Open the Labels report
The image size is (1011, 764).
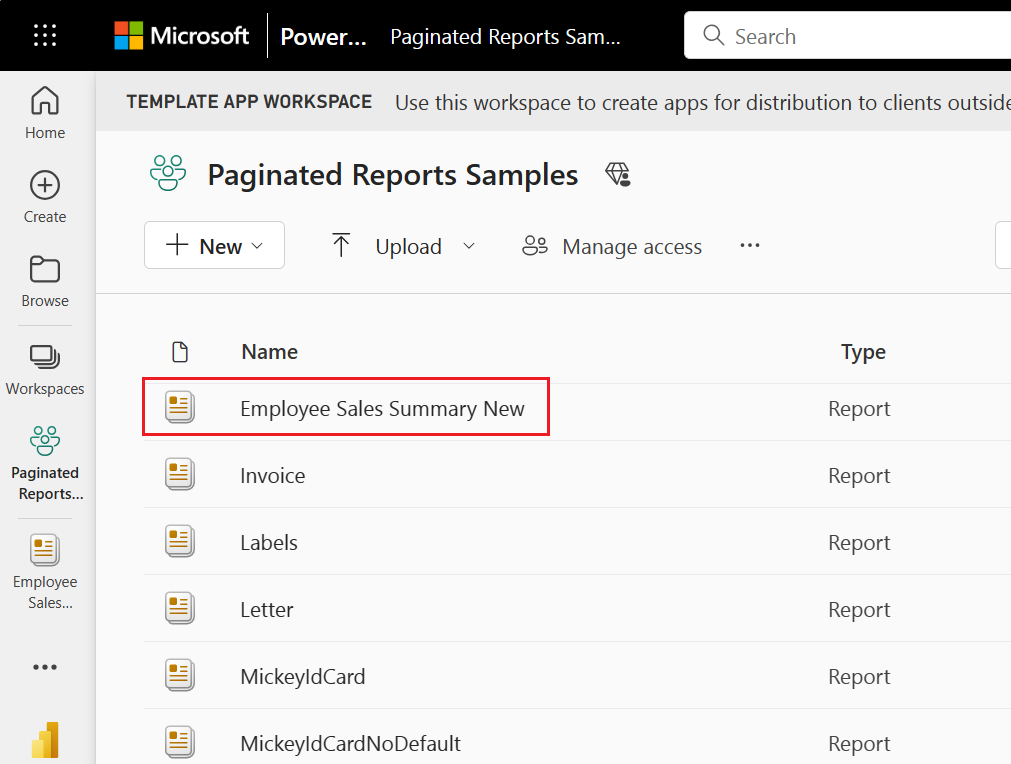coord(268,541)
